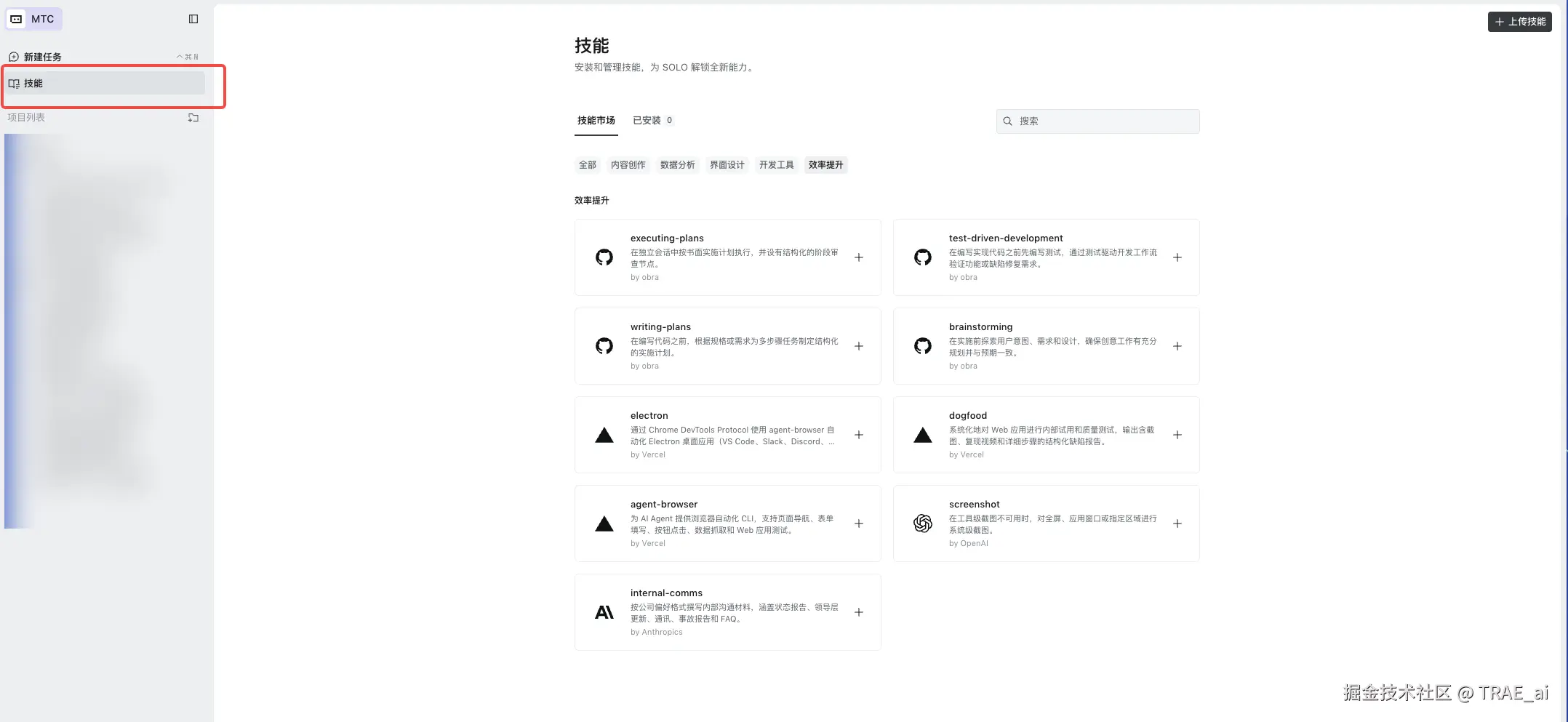This screenshot has height=722, width=1568.
Task: Click GitHub logo on test-driven-development card
Action: (923, 257)
